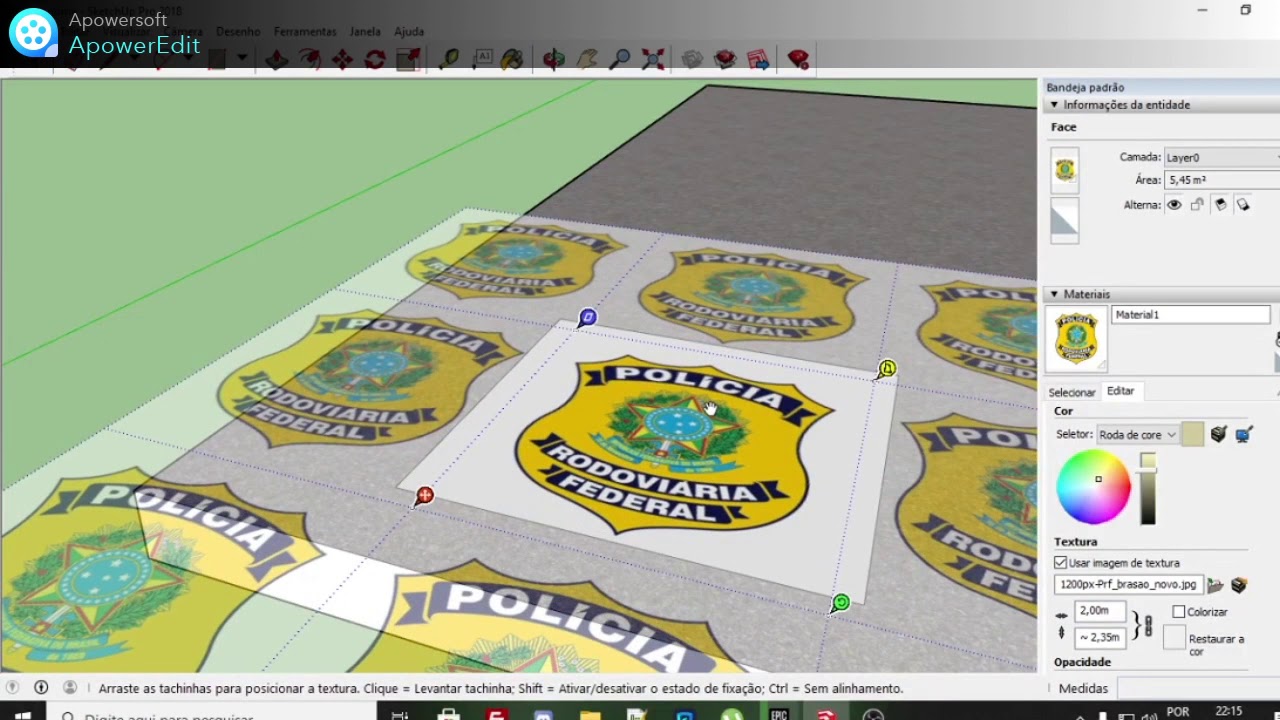Click the Send to LayOut icon

pos(758,60)
